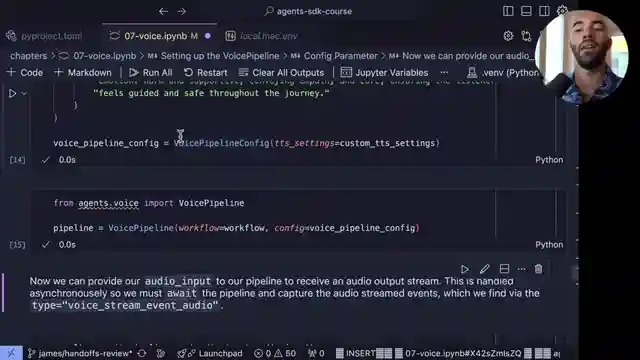Open the Config Parameter breadcrumb
Screen dimensions: 640x360
[335, 56]
